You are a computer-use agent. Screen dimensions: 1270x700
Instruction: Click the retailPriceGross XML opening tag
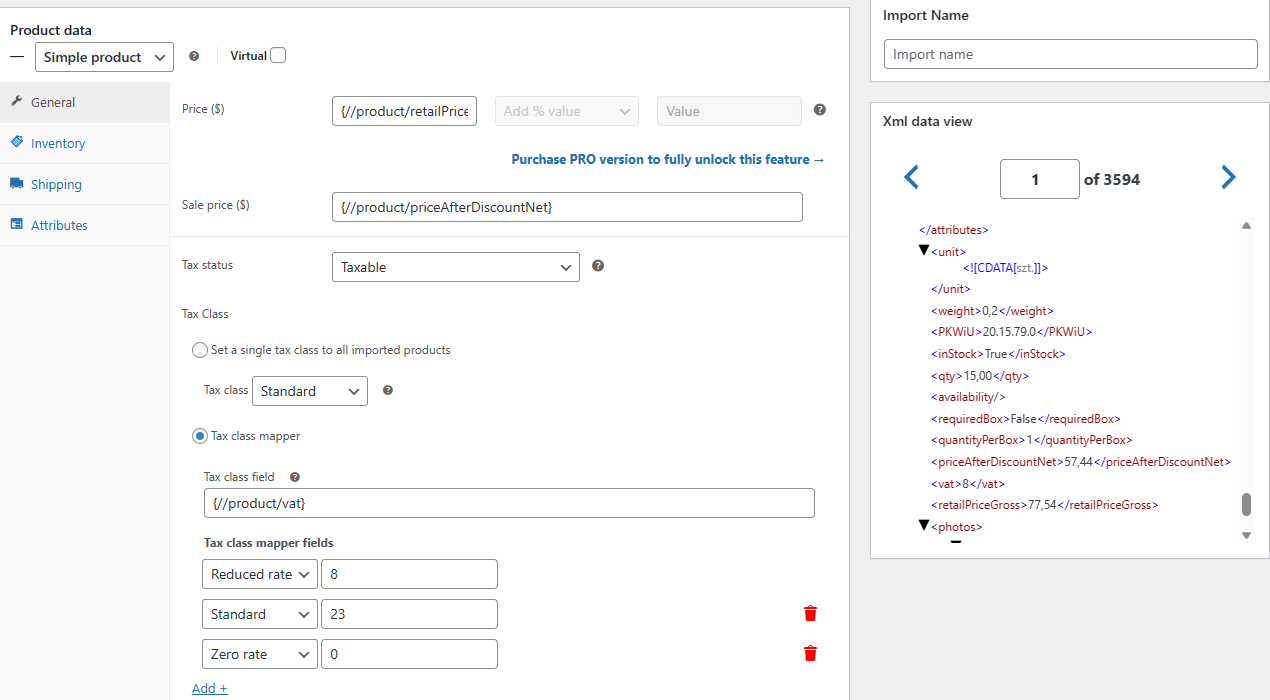[979, 505]
